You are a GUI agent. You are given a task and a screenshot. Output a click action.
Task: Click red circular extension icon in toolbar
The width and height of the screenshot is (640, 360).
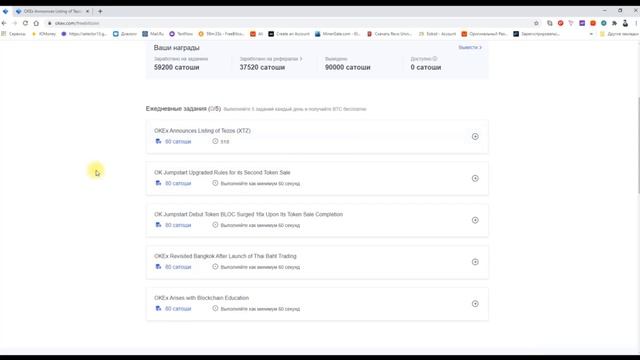coord(560,23)
